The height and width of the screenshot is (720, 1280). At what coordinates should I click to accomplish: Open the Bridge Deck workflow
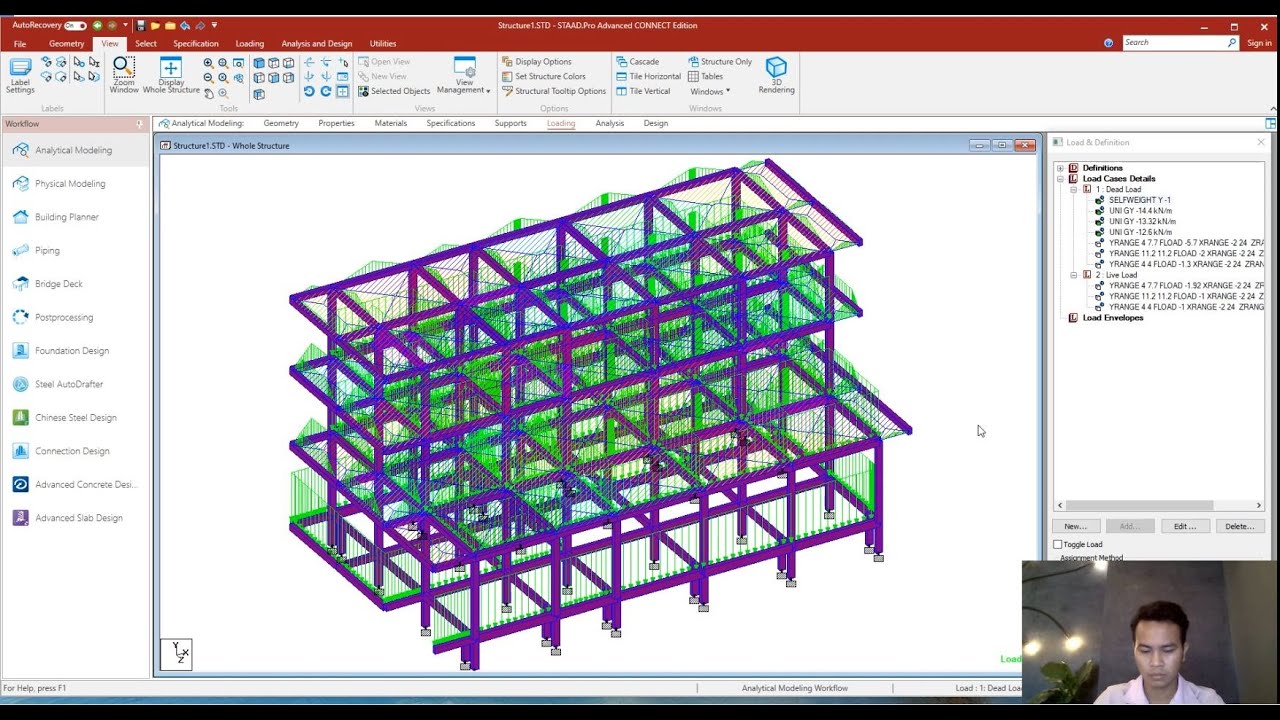pos(75,284)
